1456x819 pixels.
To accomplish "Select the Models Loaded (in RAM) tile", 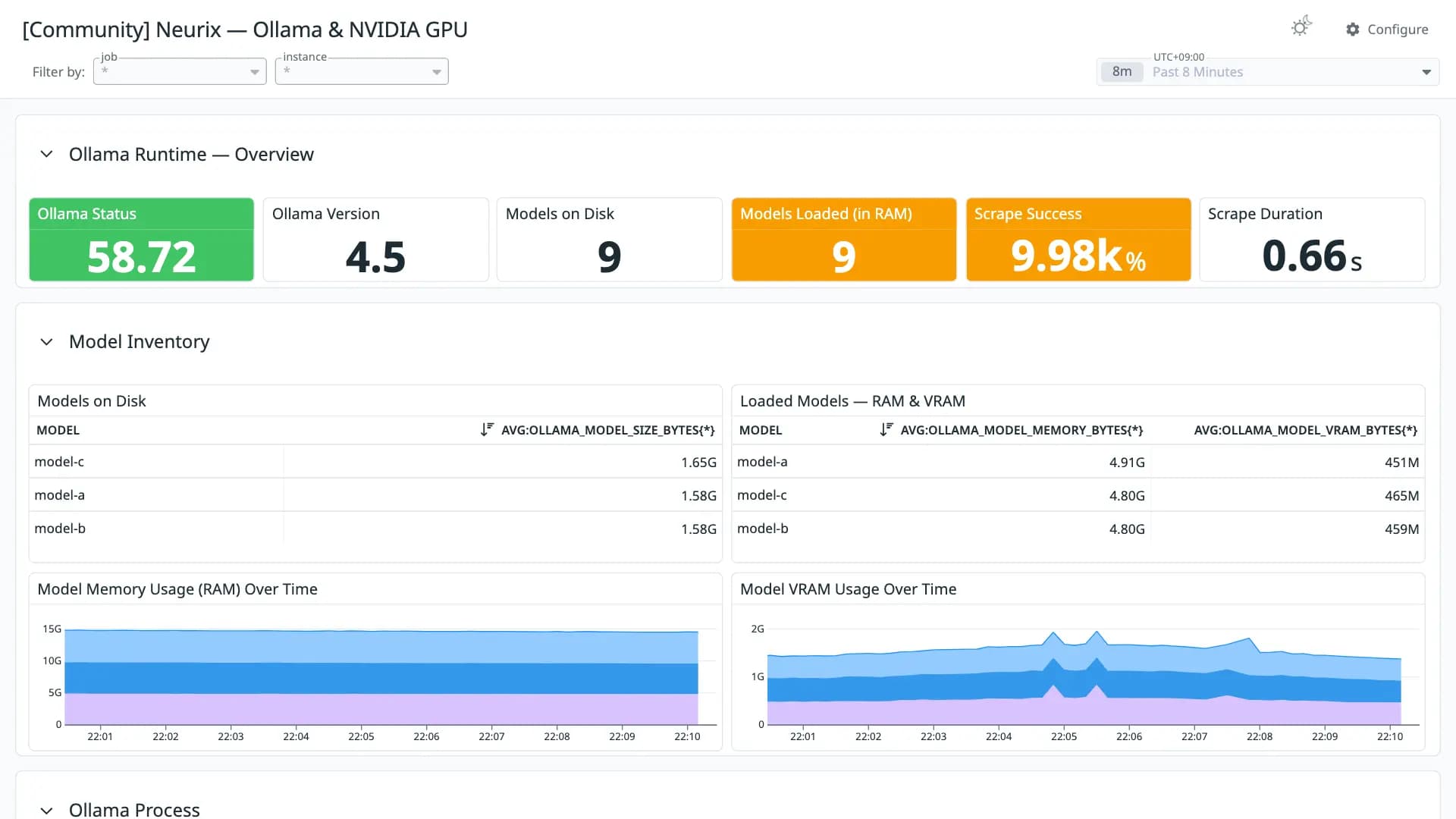I will [x=844, y=240].
